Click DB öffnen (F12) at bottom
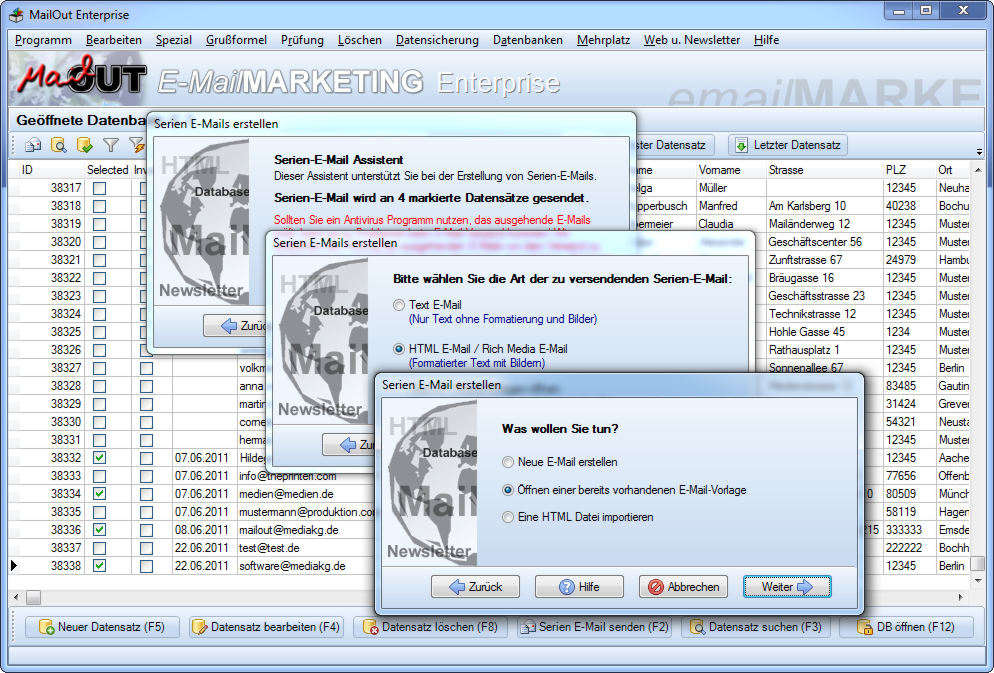The width and height of the screenshot is (994, 673). click(x=907, y=627)
